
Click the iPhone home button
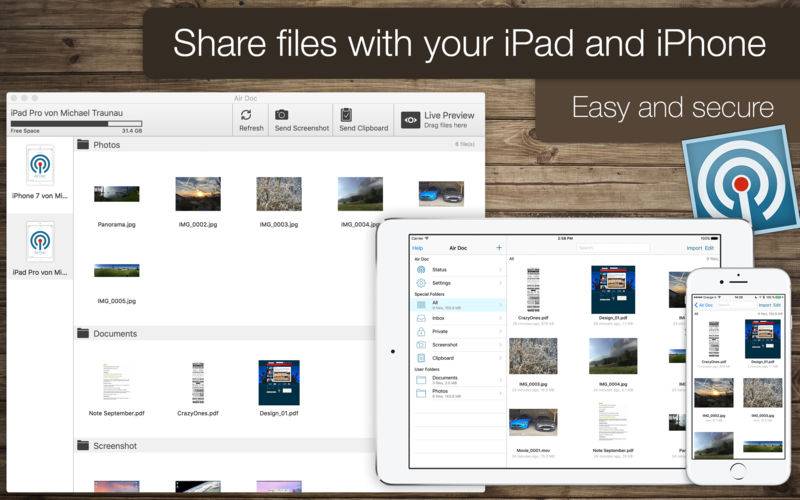738,470
